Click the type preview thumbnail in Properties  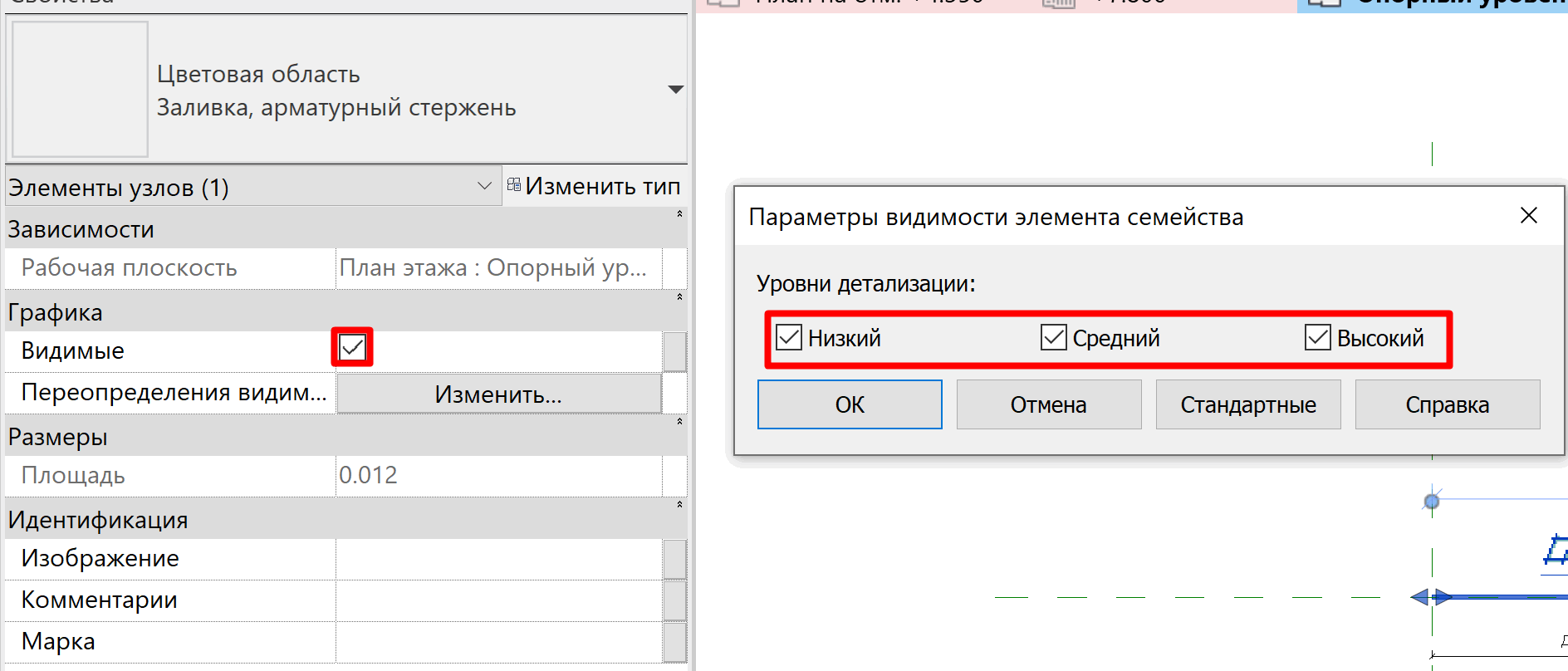tap(80, 89)
